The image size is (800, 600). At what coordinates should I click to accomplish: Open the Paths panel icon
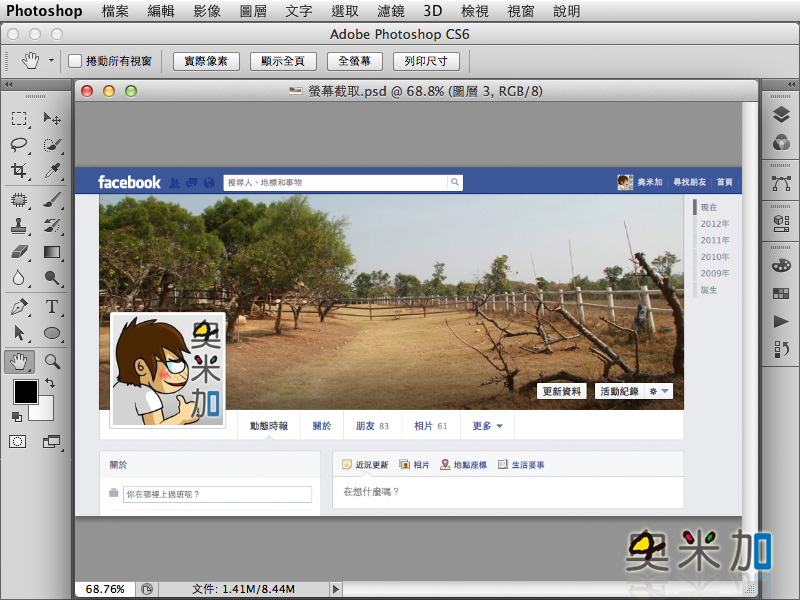(781, 183)
